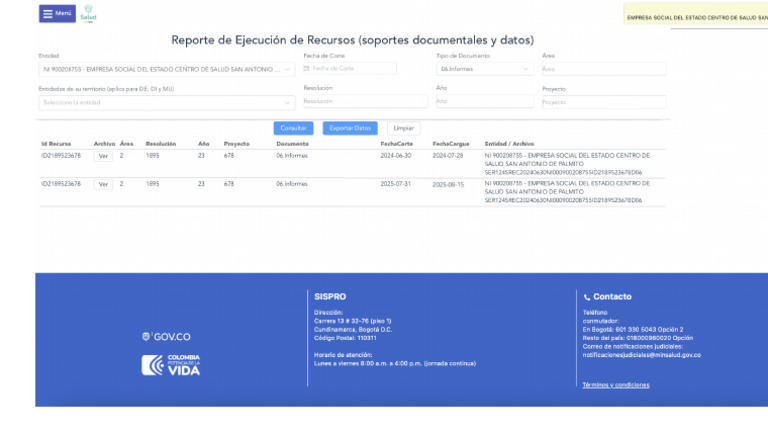Click the phone icon beside Contacto
Viewport: 768px width, 433px height.
tap(587, 297)
